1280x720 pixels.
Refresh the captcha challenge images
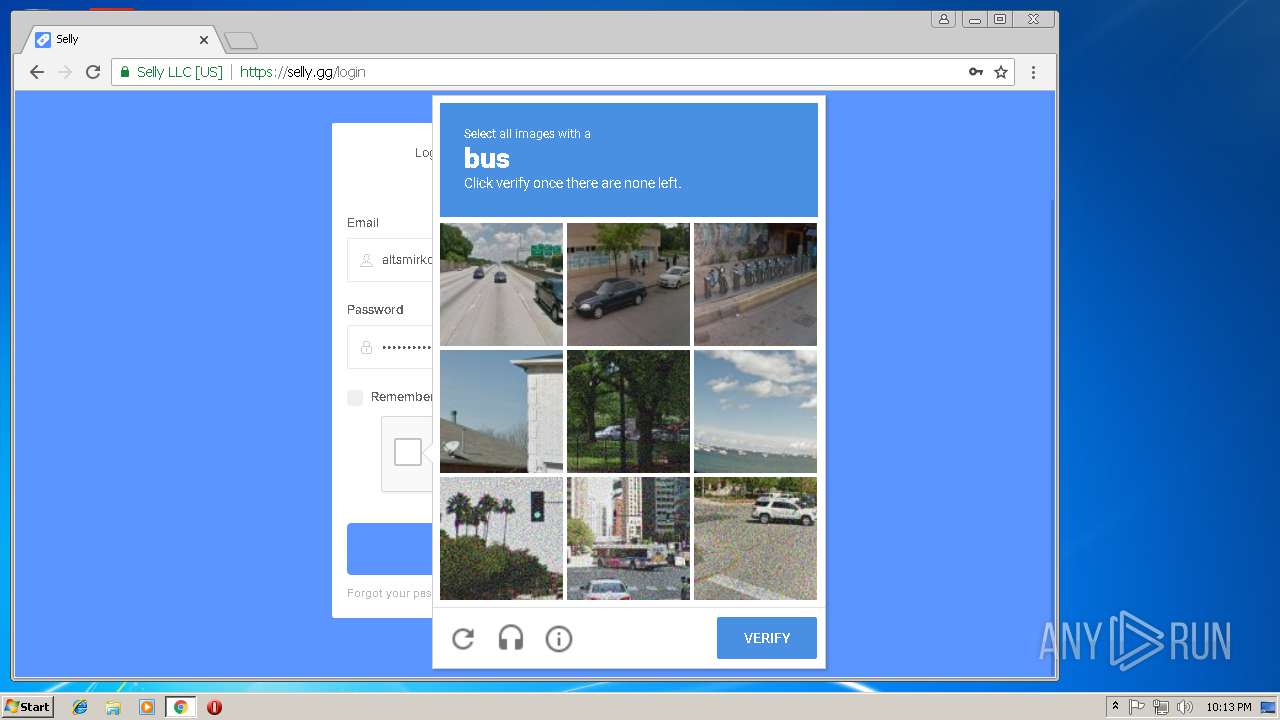(x=463, y=638)
